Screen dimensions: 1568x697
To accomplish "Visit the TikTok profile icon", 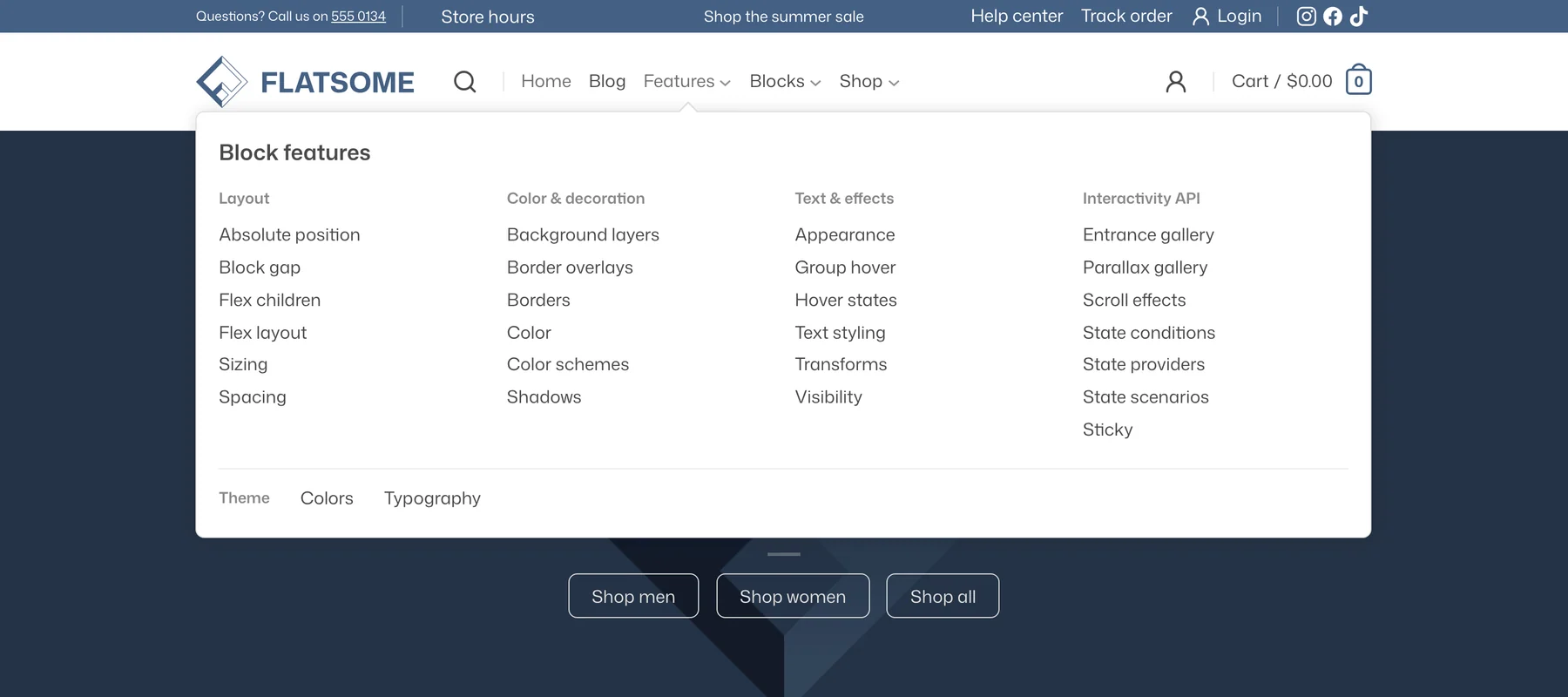I will point(1359,17).
